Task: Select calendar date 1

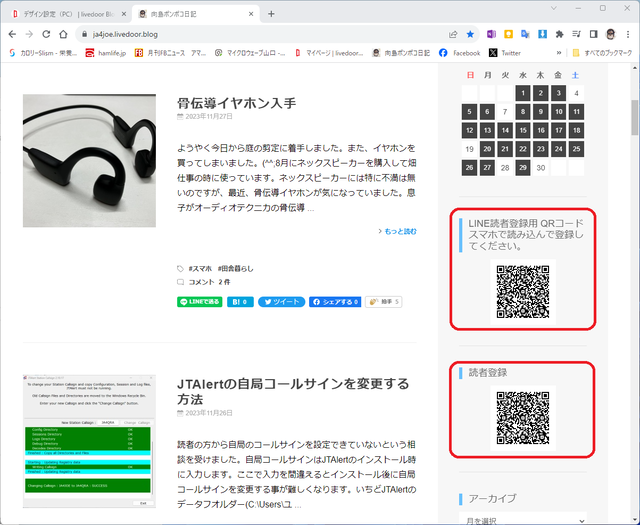Action: pyautogui.click(x=523, y=93)
